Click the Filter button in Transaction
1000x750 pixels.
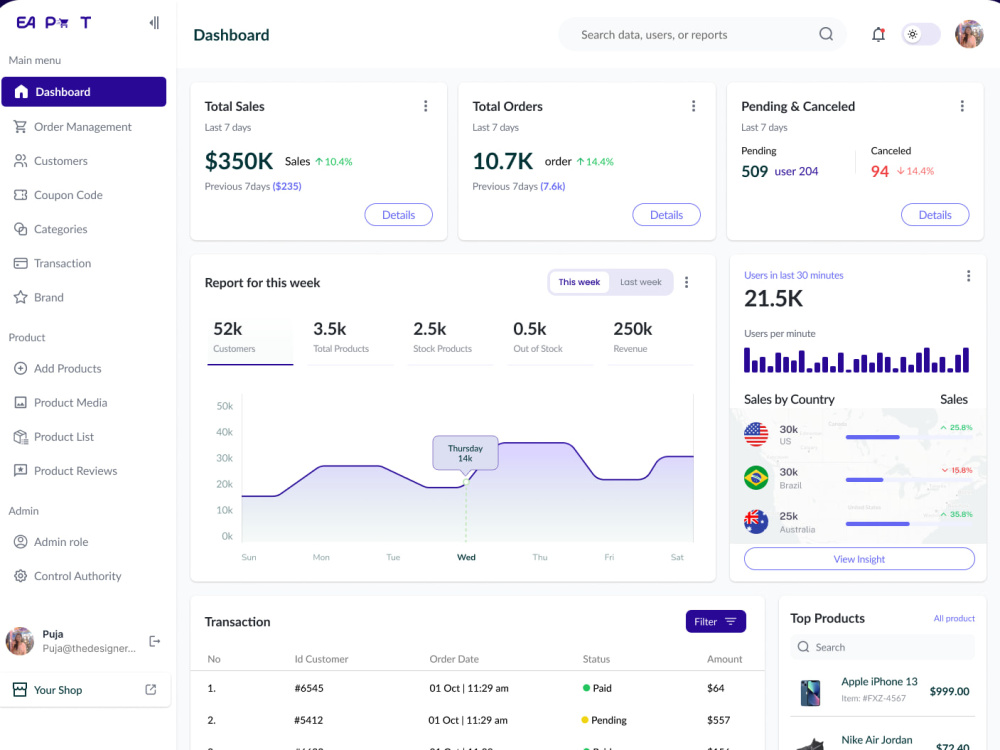coord(716,622)
